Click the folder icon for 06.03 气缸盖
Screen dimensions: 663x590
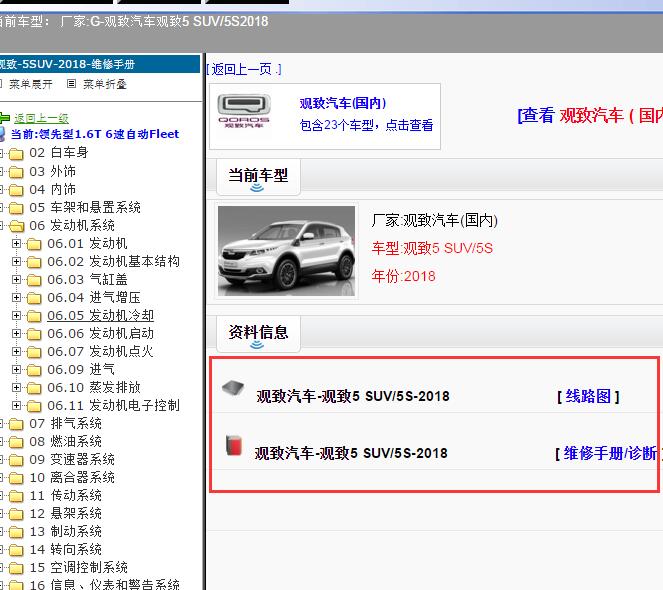(x=34, y=280)
